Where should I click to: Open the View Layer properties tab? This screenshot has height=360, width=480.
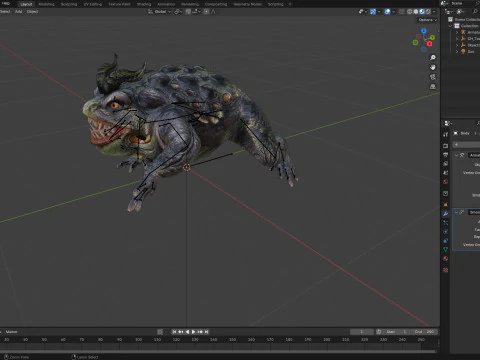(446, 164)
